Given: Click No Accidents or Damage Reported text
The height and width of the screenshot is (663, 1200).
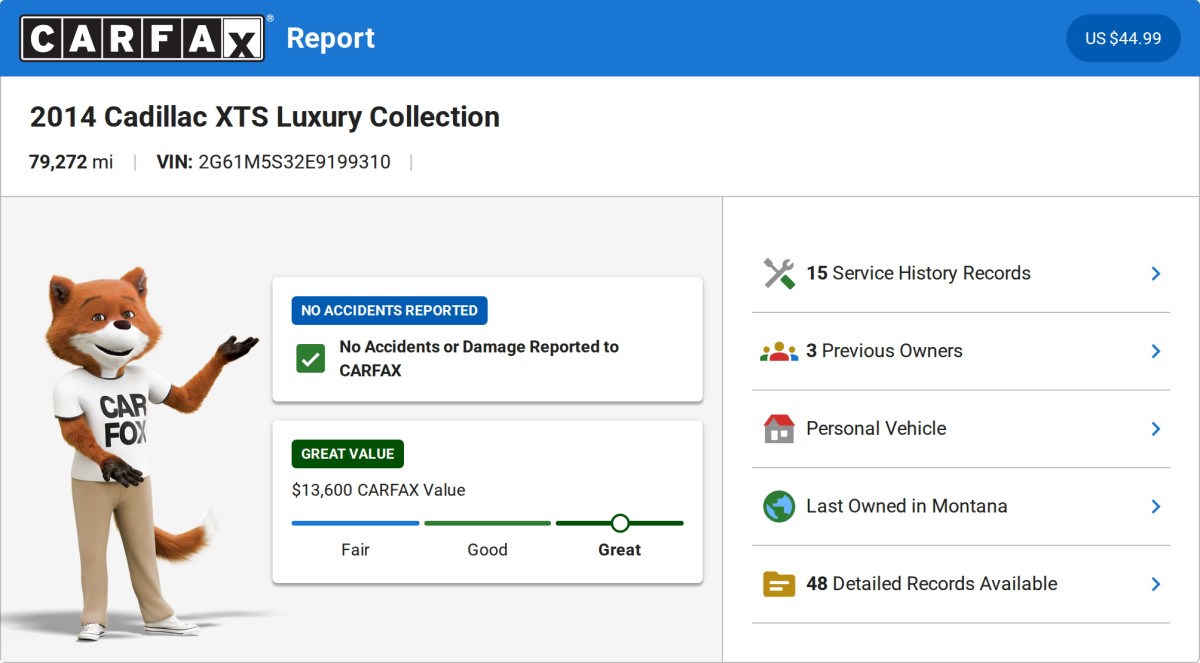Looking at the screenshot, I should pyautogui.click(x=479, y=358).
